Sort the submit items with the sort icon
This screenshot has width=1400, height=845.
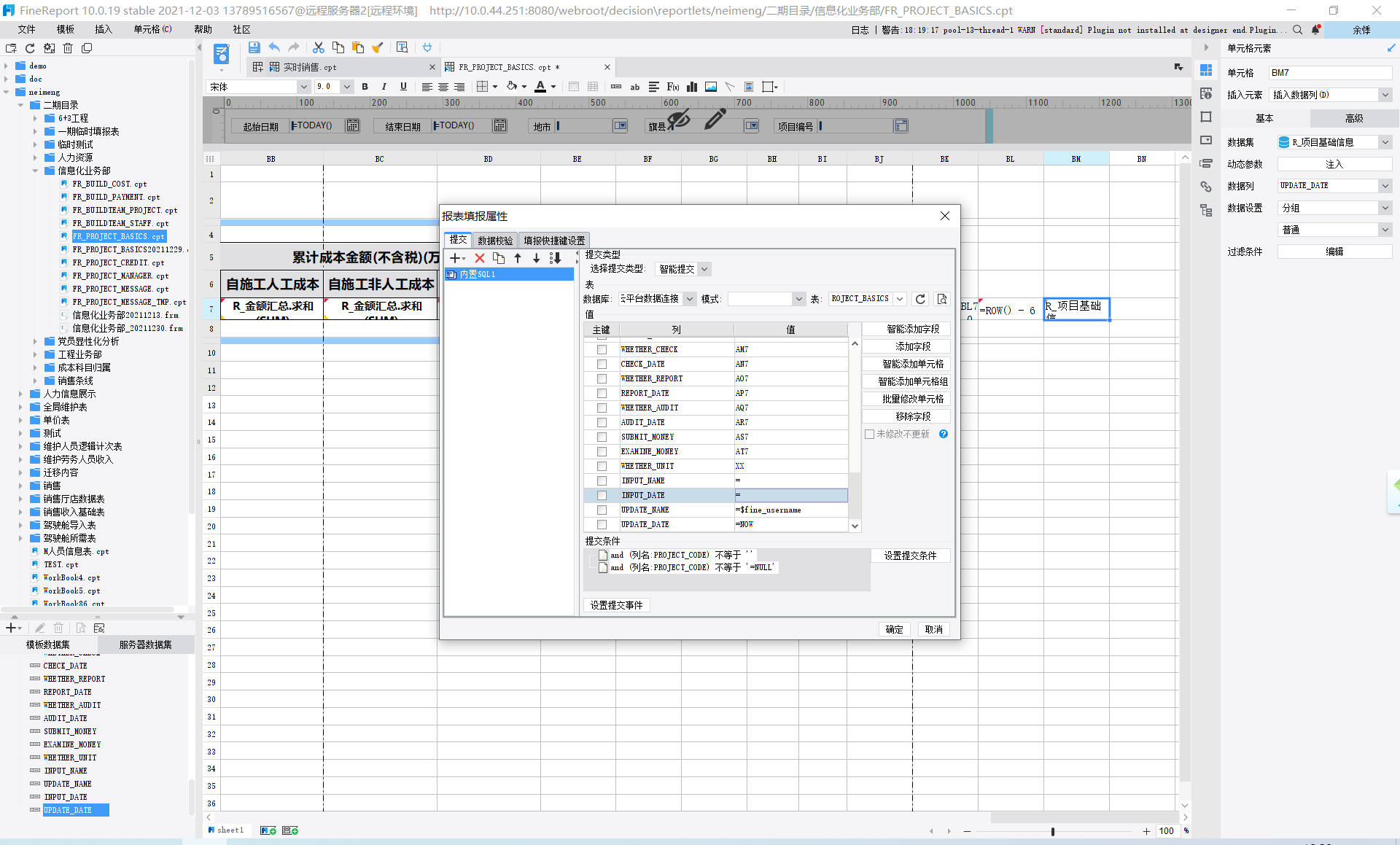coord(556,258)
